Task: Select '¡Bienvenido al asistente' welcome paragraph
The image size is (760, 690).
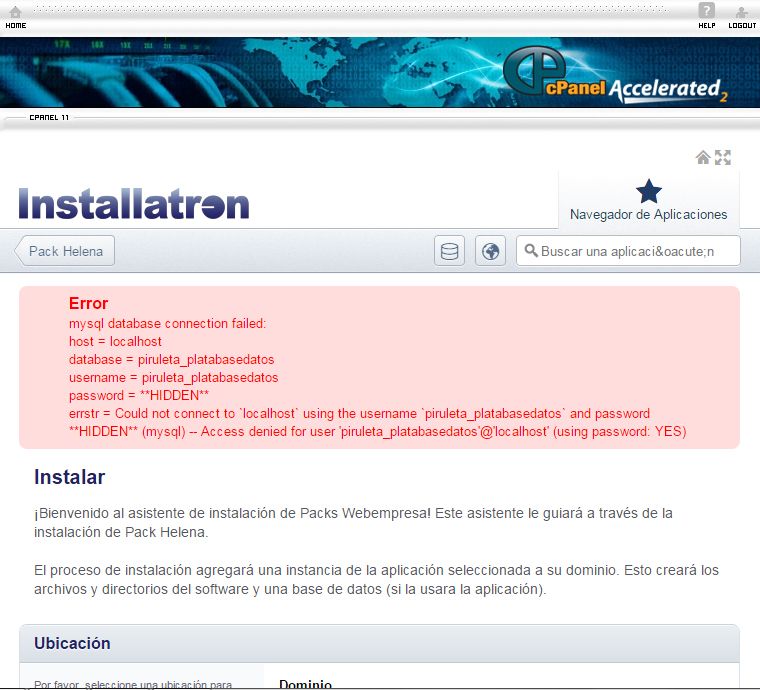Action: tap(353, 522)
